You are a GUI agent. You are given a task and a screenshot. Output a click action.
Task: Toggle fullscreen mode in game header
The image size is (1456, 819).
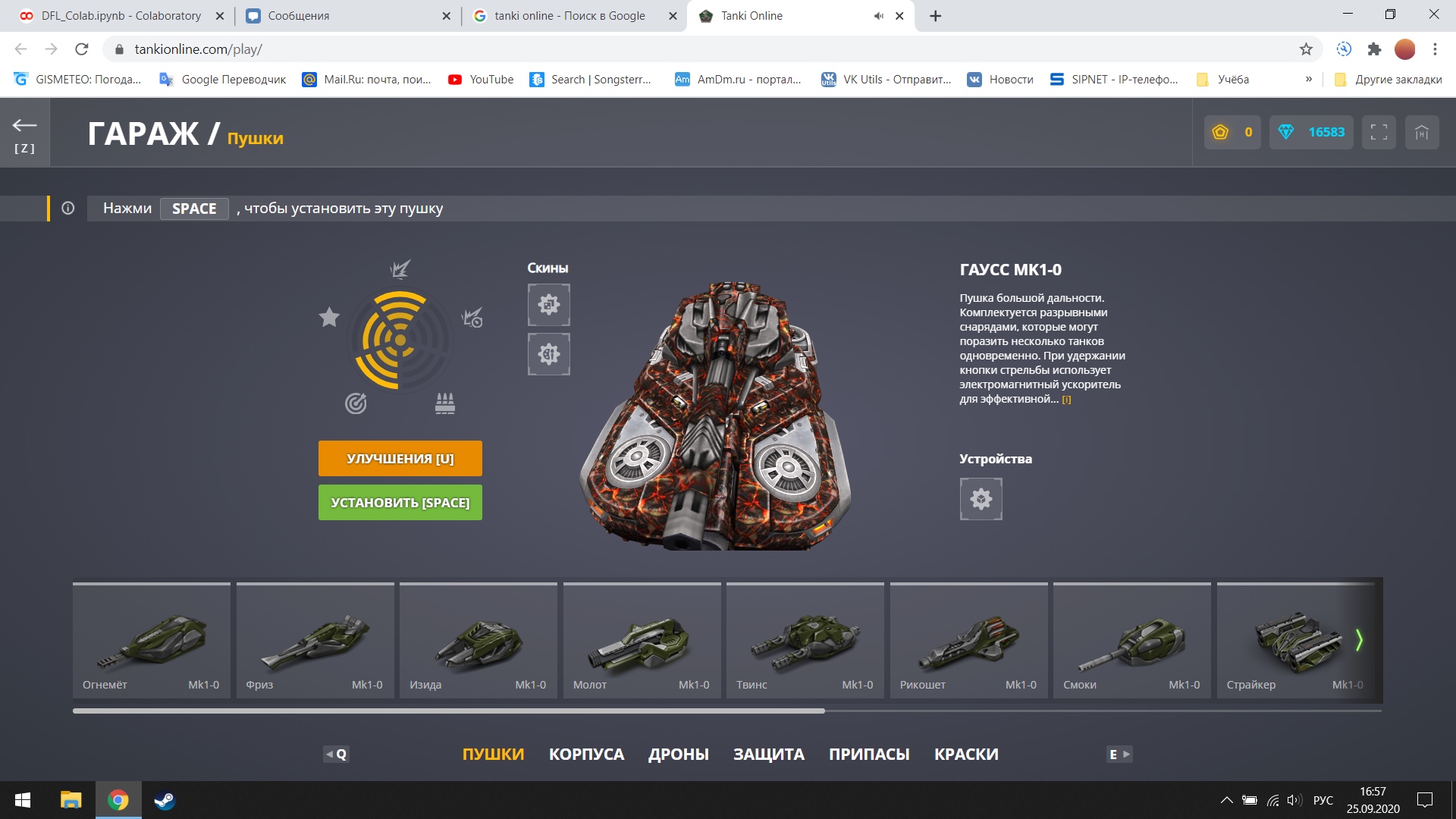(x=1379, y=132)
